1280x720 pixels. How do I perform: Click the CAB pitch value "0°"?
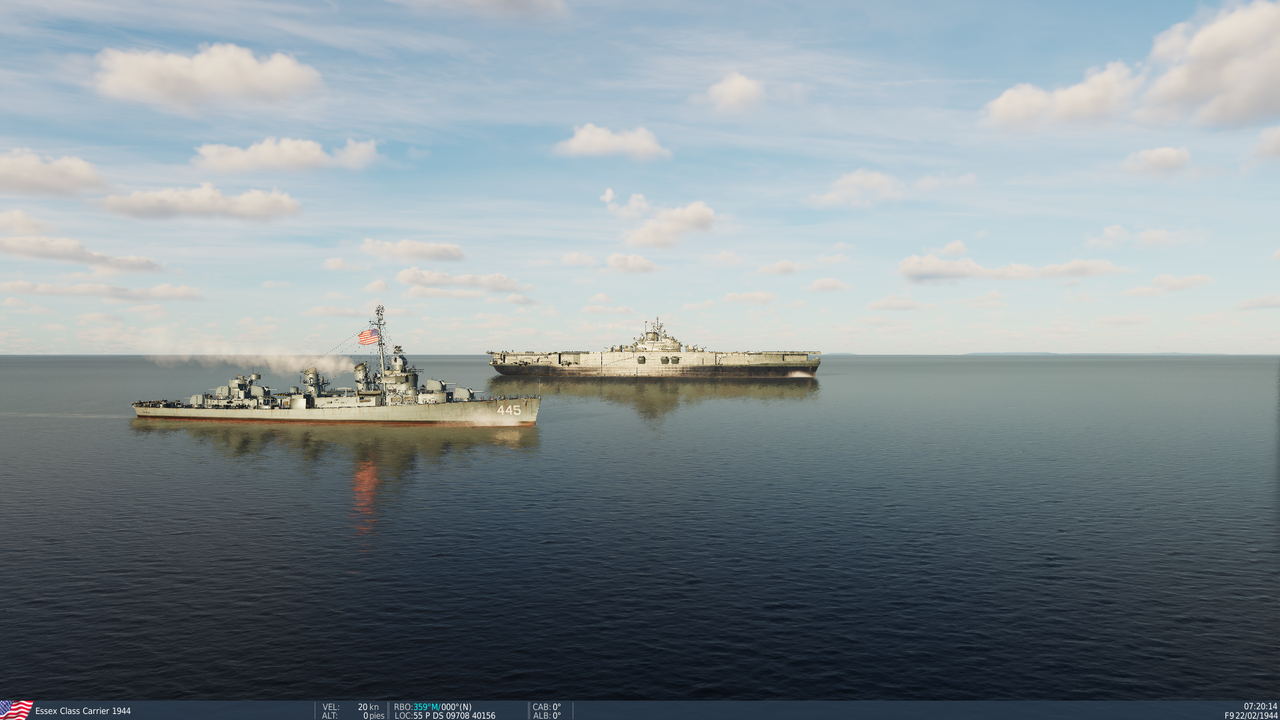point(557,707)
